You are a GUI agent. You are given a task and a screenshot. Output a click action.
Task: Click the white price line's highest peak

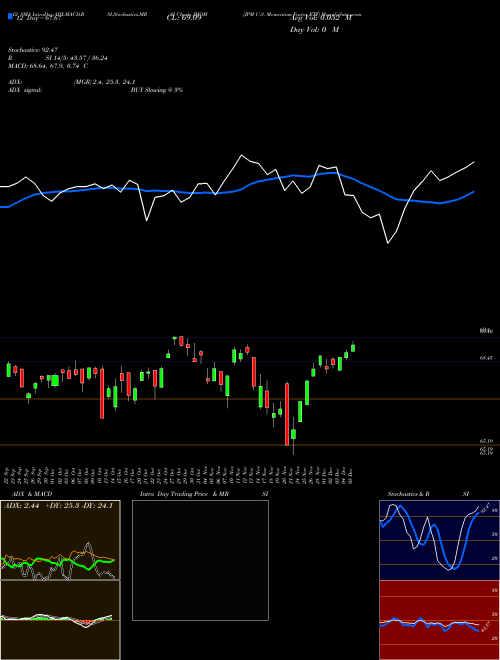(242, 155)
